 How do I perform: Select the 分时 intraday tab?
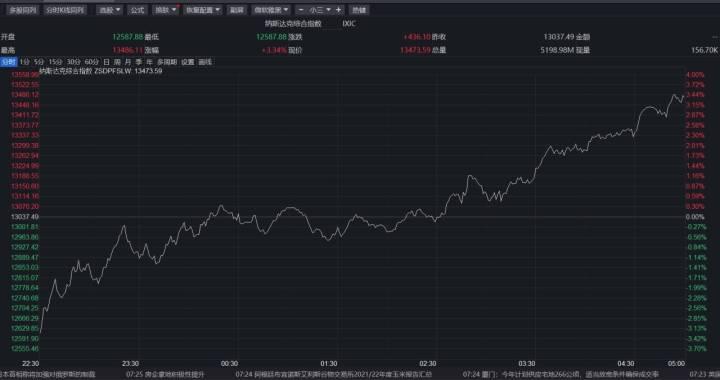[8, 62]
